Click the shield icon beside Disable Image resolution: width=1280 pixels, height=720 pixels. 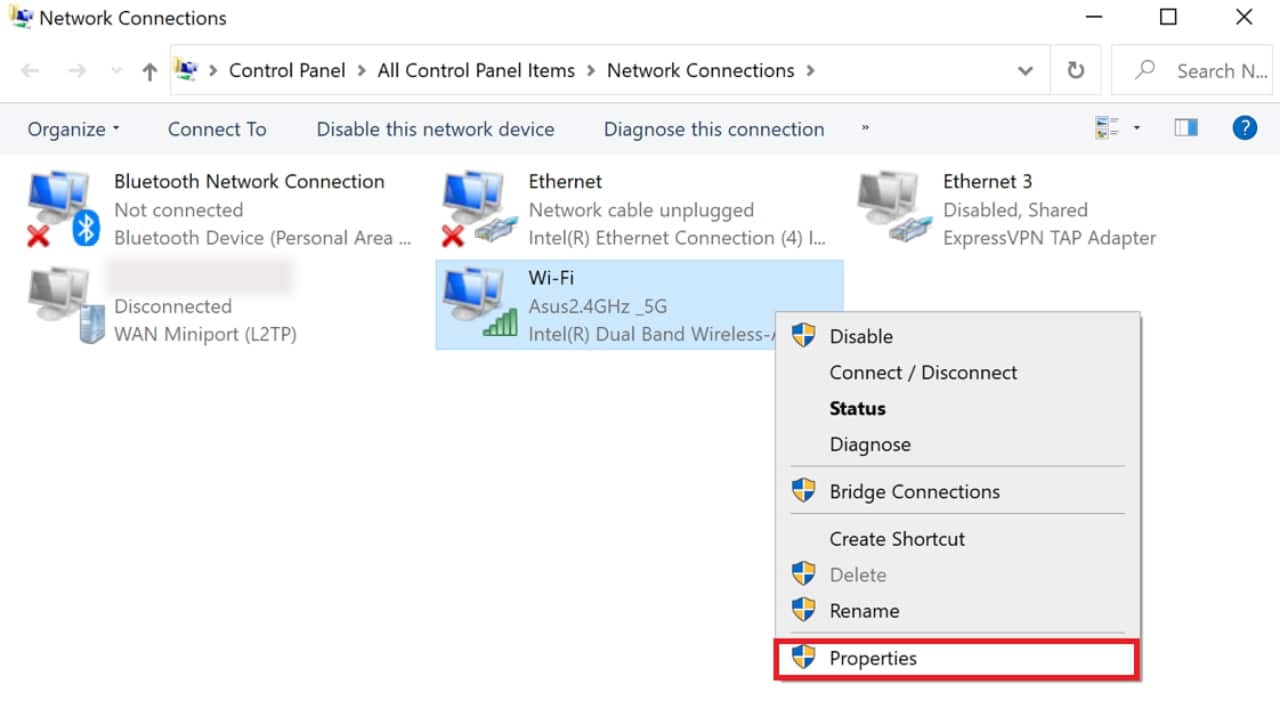(803, 336)
